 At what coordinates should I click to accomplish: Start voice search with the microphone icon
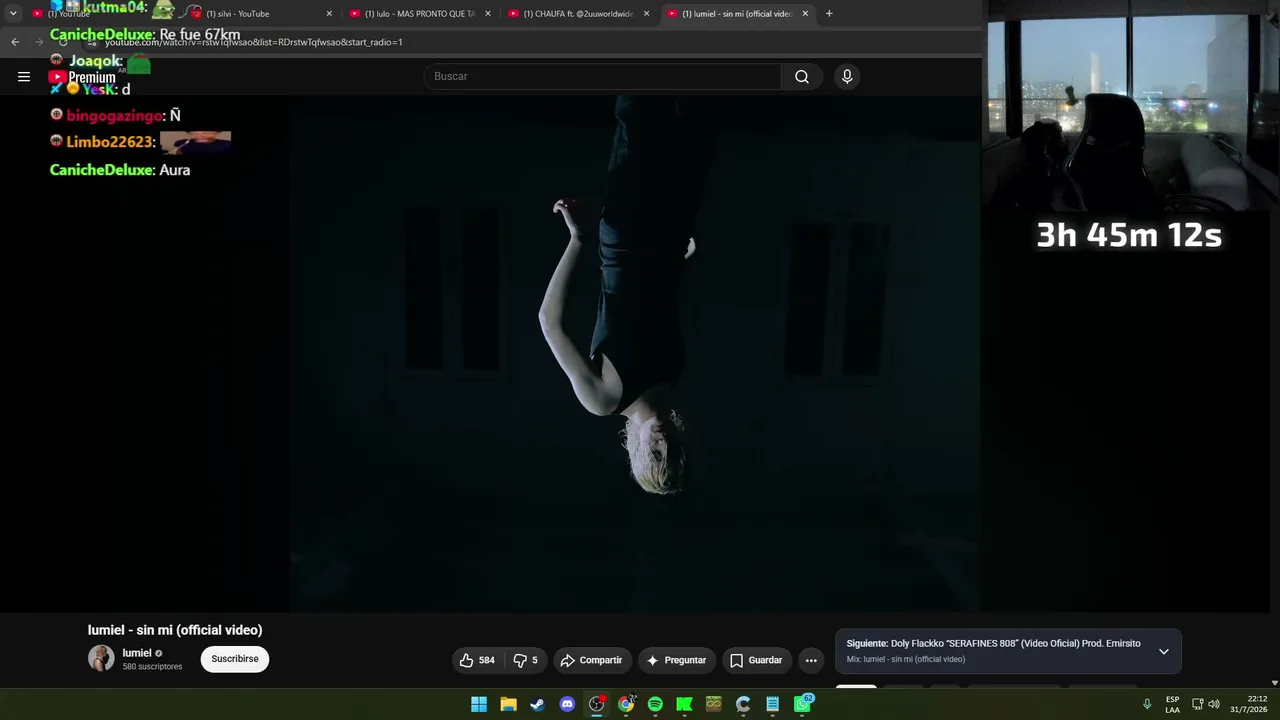click(847, 76)
